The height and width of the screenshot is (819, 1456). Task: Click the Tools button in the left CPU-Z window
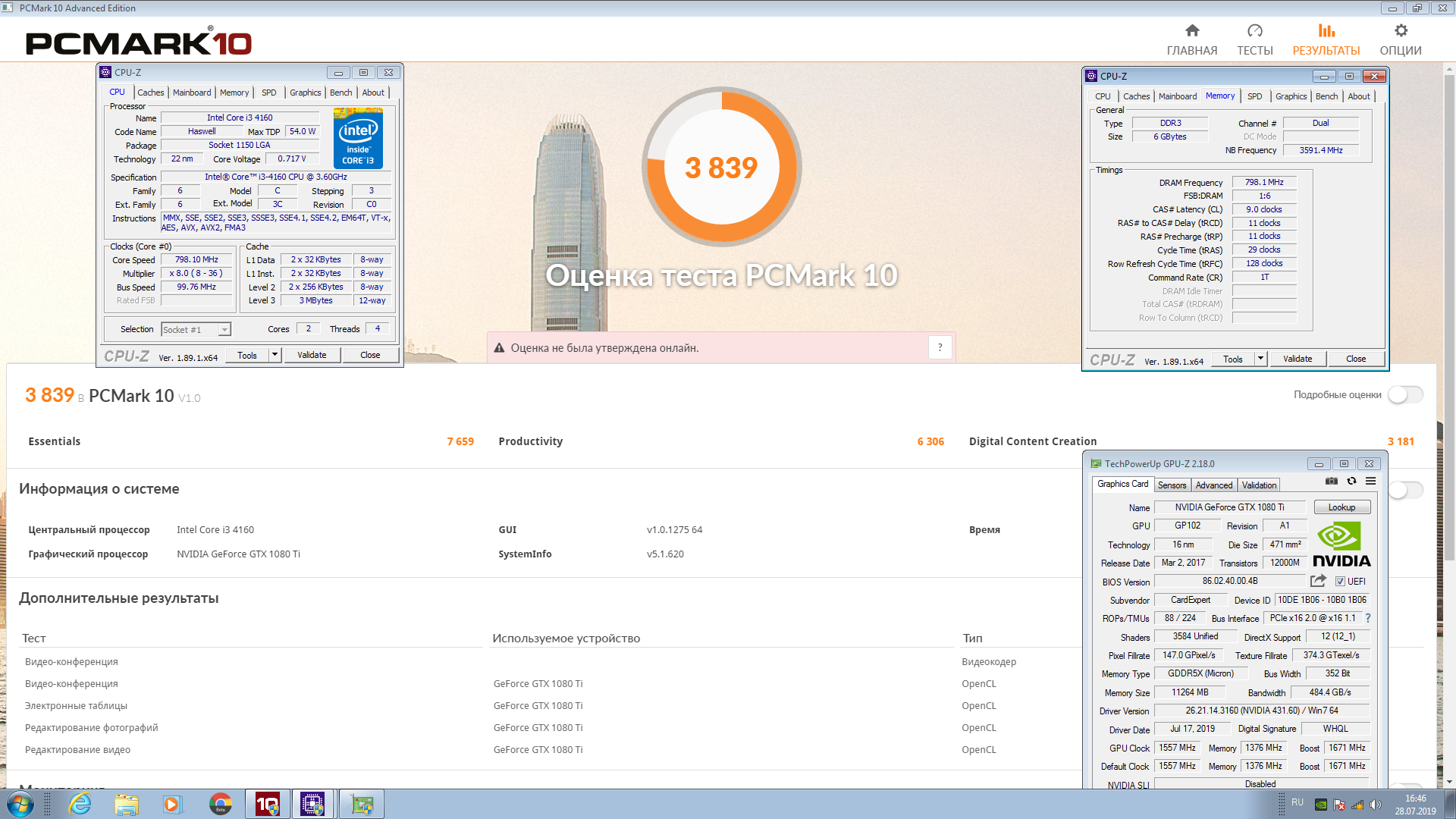pyautogui.click(x=247, y=355)
